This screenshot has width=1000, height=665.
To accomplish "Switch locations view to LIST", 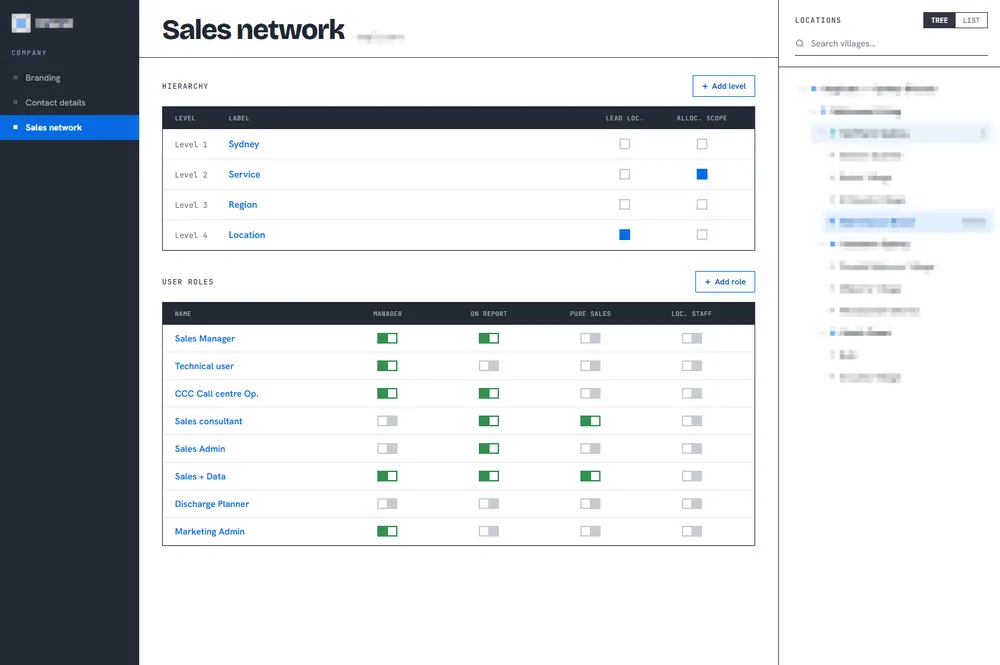I will 971,20.
